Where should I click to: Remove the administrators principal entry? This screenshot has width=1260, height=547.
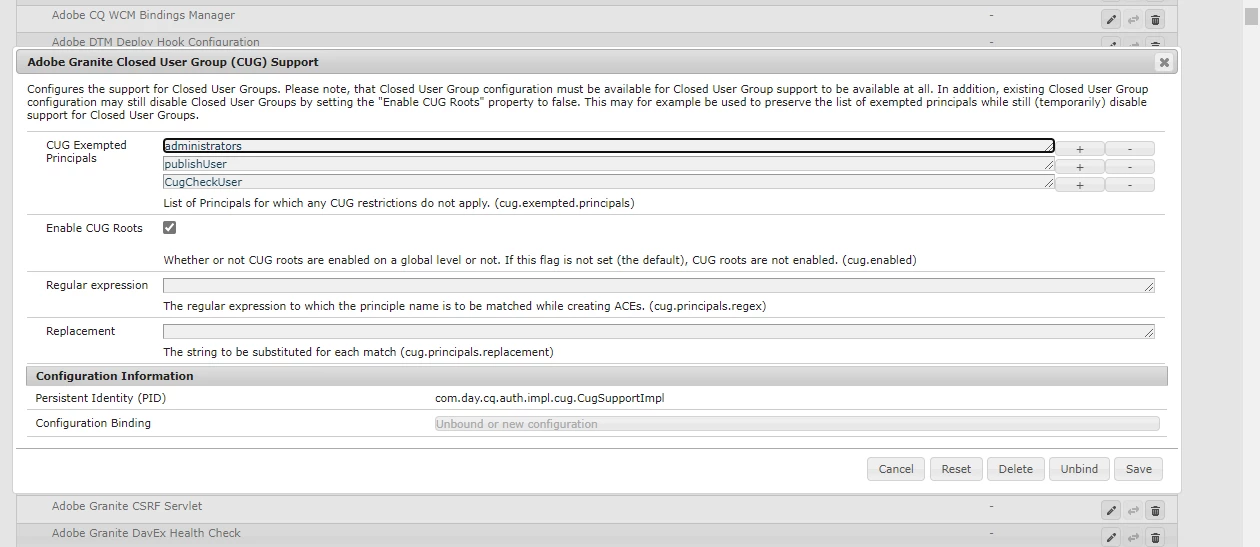1130,149
